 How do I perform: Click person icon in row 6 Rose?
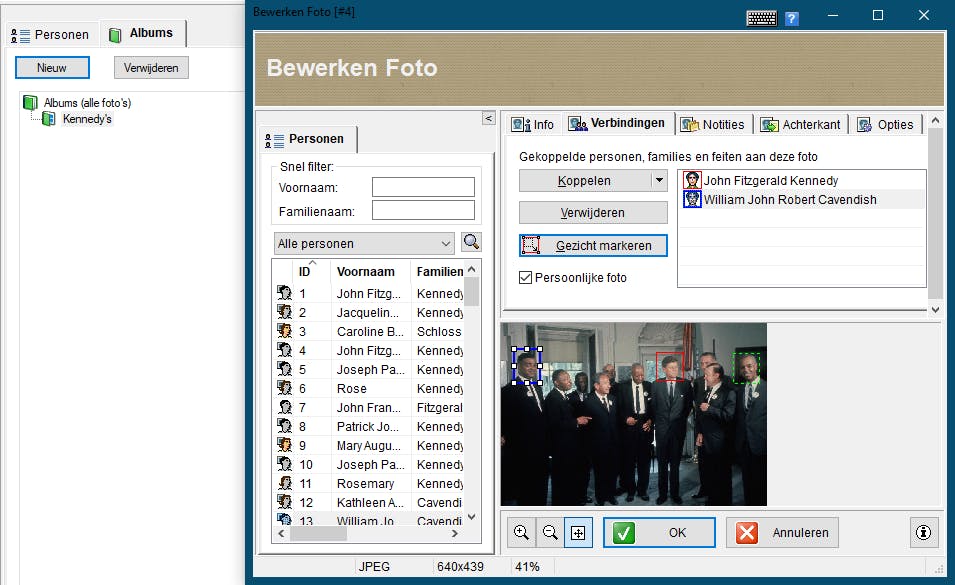(284, 388)
